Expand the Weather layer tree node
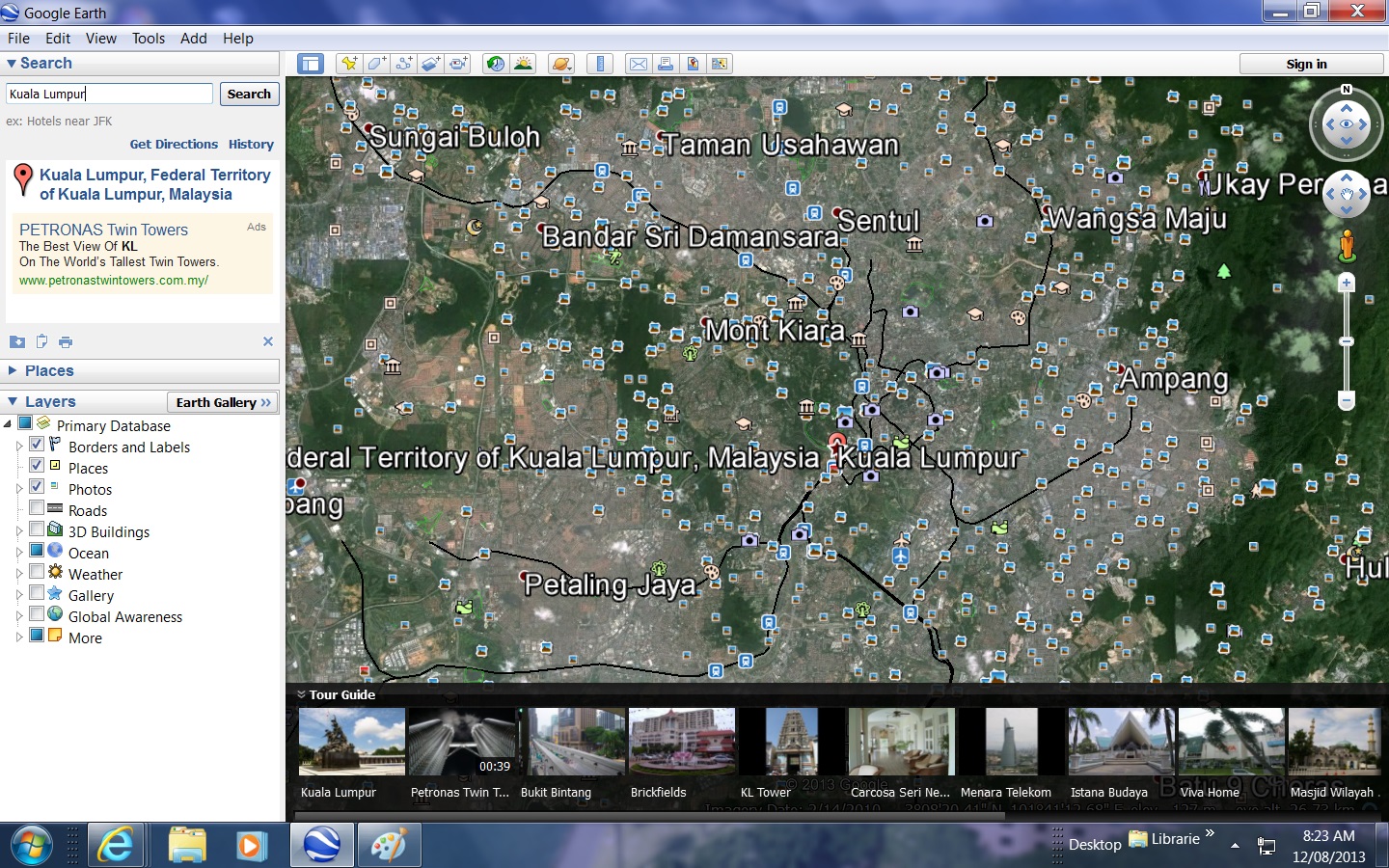The height and width of the screenshot is (868, 1389). (18, 575)
